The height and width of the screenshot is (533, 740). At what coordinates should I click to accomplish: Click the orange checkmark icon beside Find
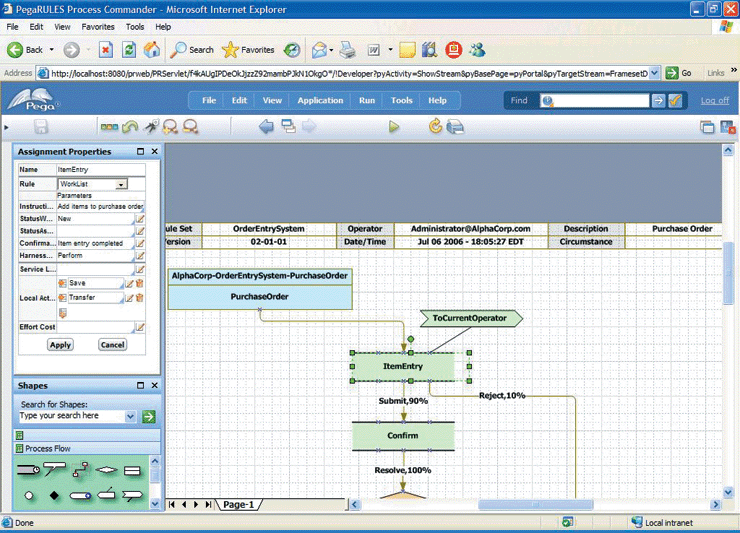675,100
